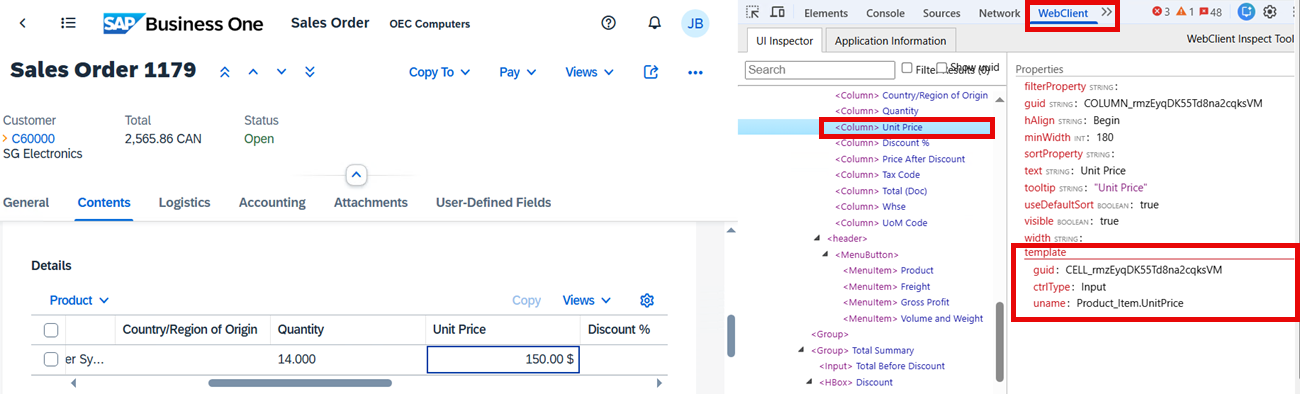Image resolution: width=1300 pixels, height=394 pixels.
Task: Open the DevTools Sources tab
Action: [942, 13]
